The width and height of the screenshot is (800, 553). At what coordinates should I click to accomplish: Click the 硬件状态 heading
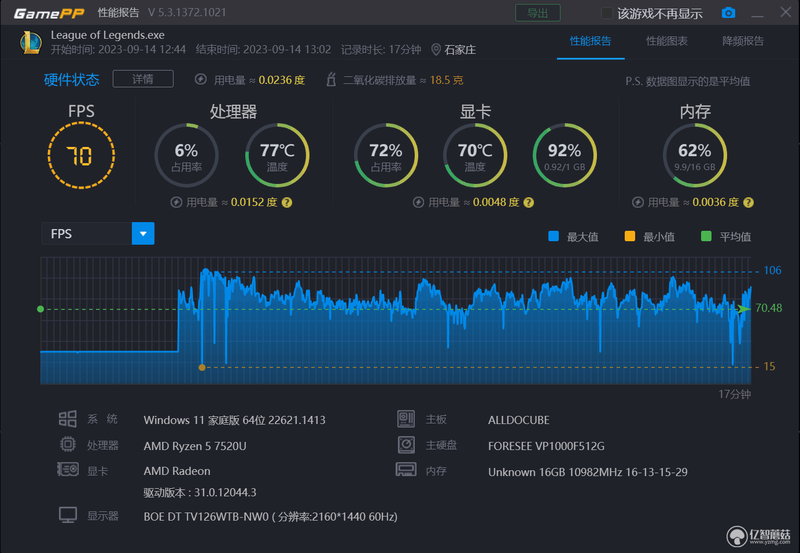point(71,80)
